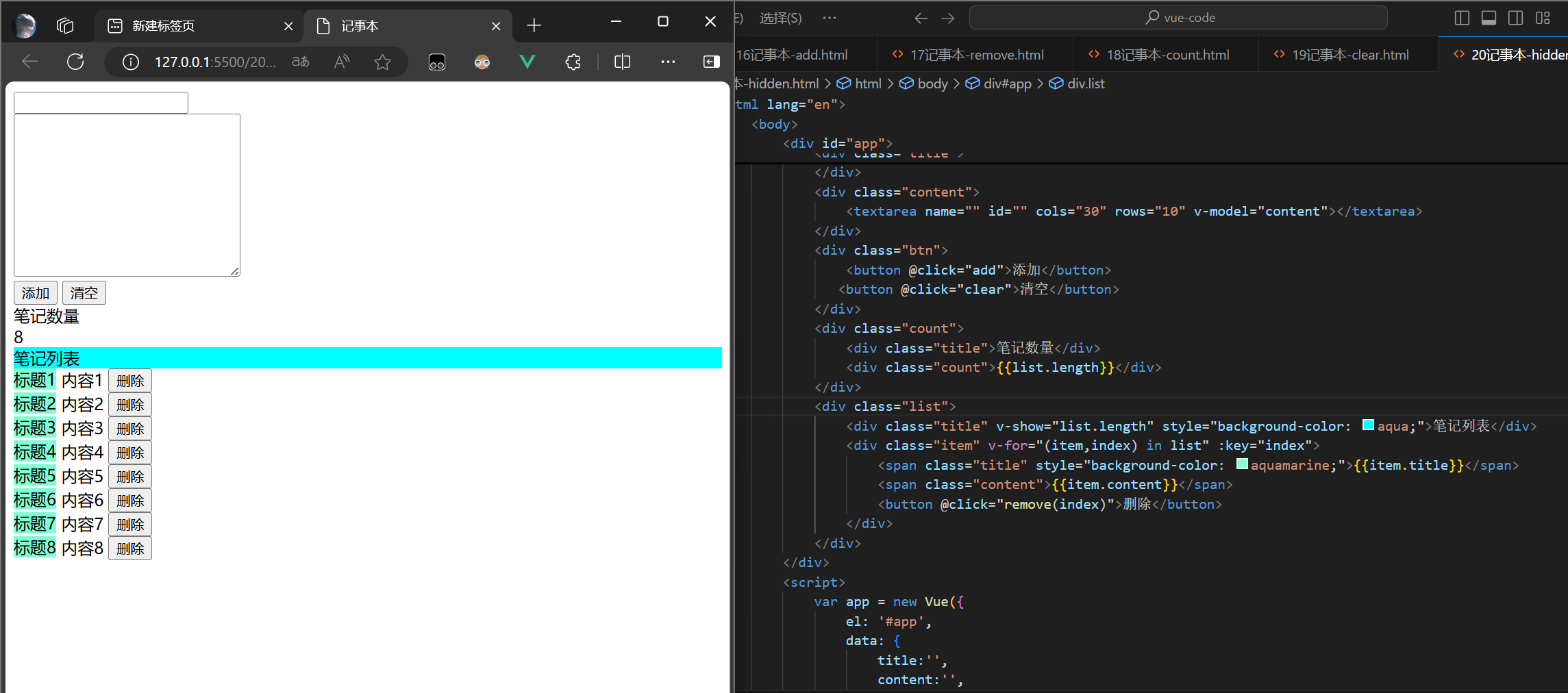Click the read aloud icon
The image size is (1568, 693).
pyautogui.click(x=341, y=62)
